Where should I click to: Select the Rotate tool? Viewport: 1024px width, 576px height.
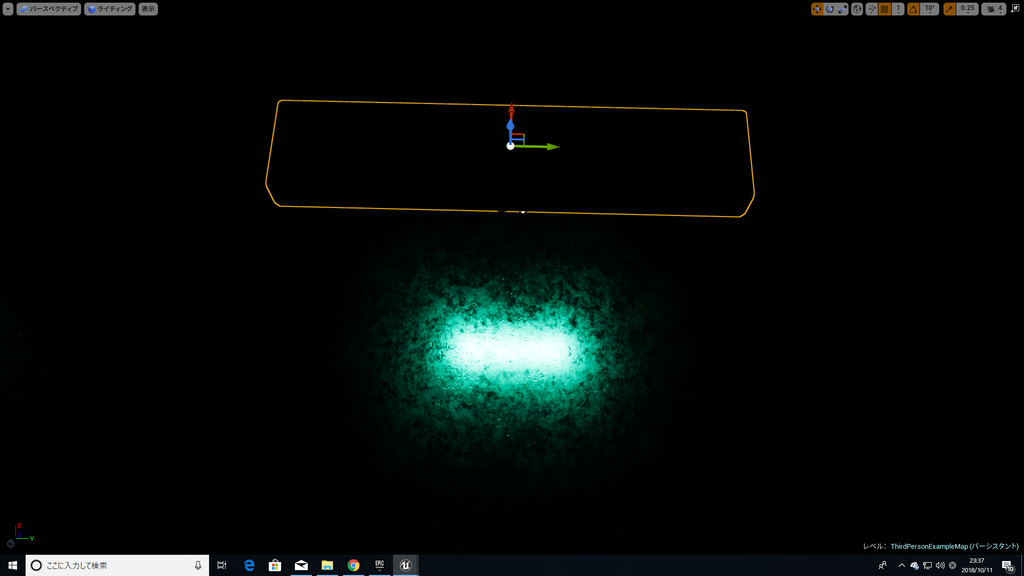click(x=829, y=8)
